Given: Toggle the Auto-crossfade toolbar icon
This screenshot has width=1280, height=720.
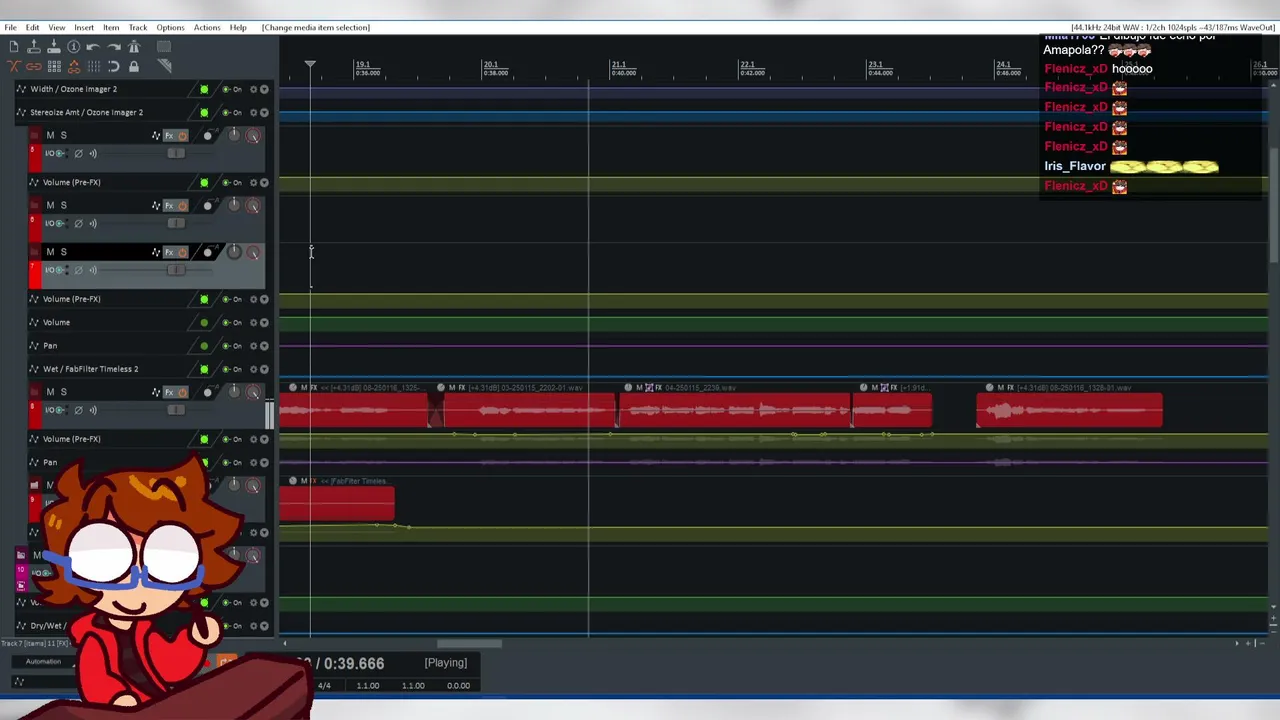Looking at the screenshot, I should click(x=13, y=67).
